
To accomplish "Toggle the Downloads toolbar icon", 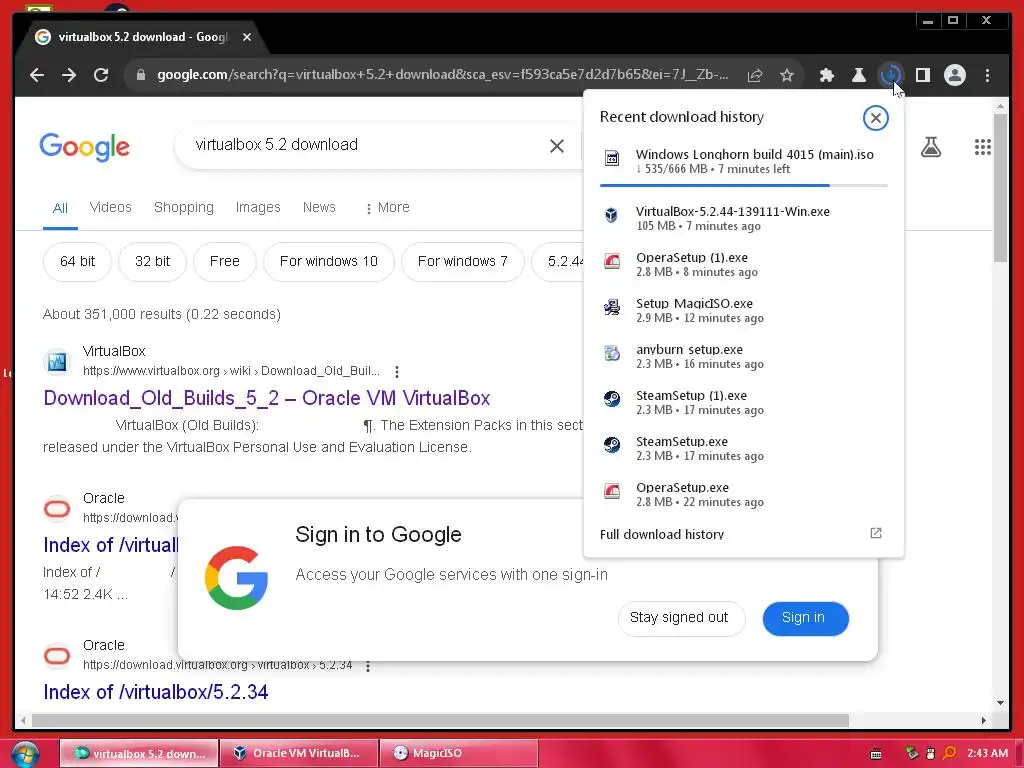I will click(891, 75).
